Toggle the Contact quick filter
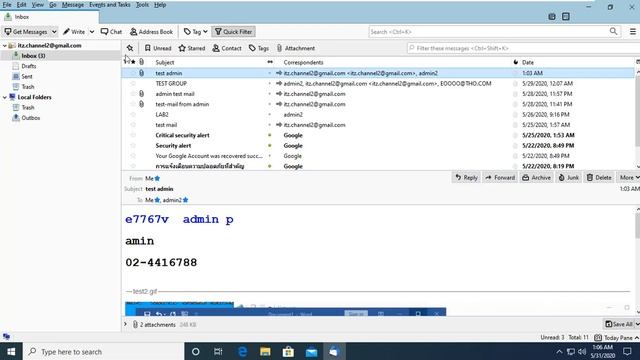This screenshot has height=360, width=640. 227,48
